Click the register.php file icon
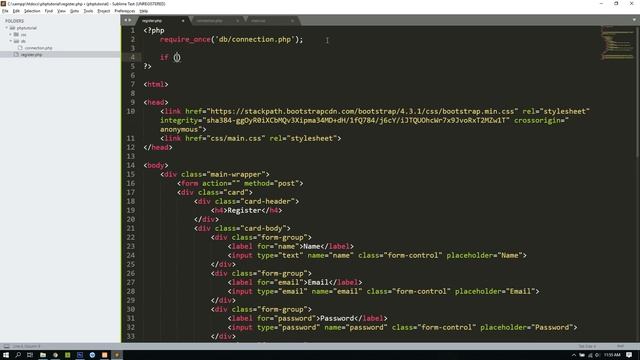Screen dimensions: 640x360 (x=16, y=54)
